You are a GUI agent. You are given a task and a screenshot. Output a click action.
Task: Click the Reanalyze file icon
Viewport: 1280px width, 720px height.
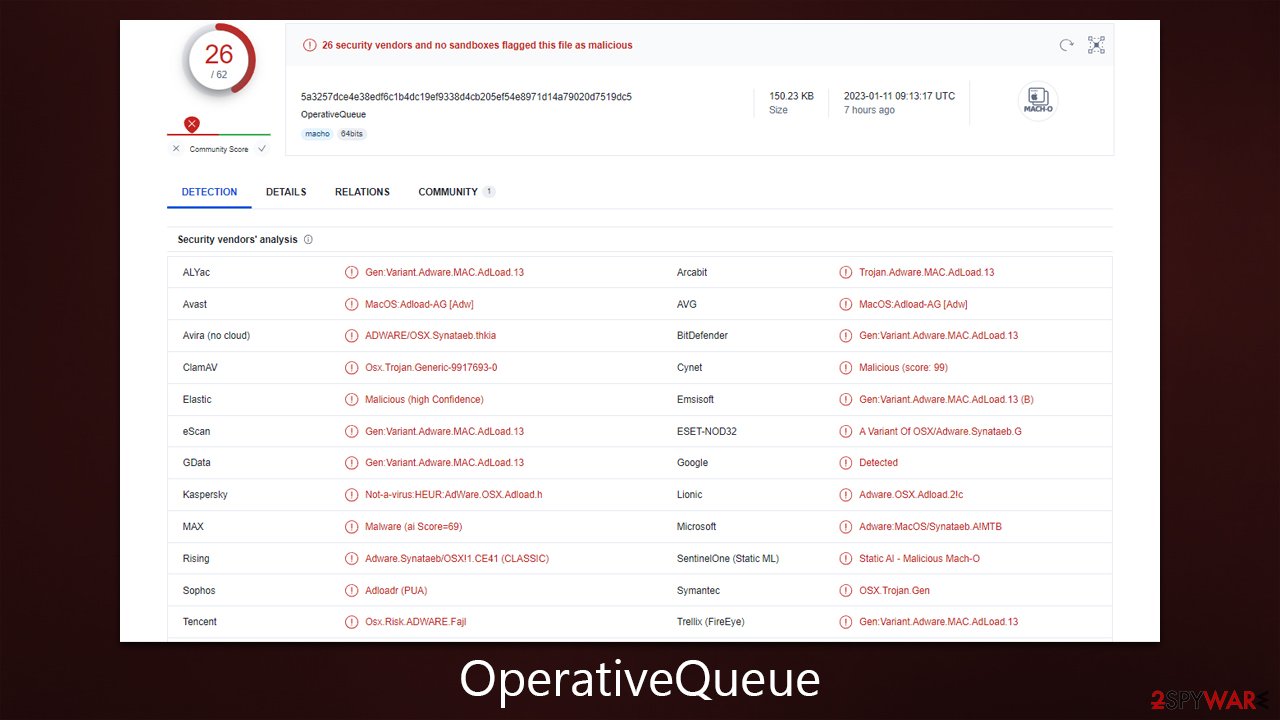[x=1066, y=45]
